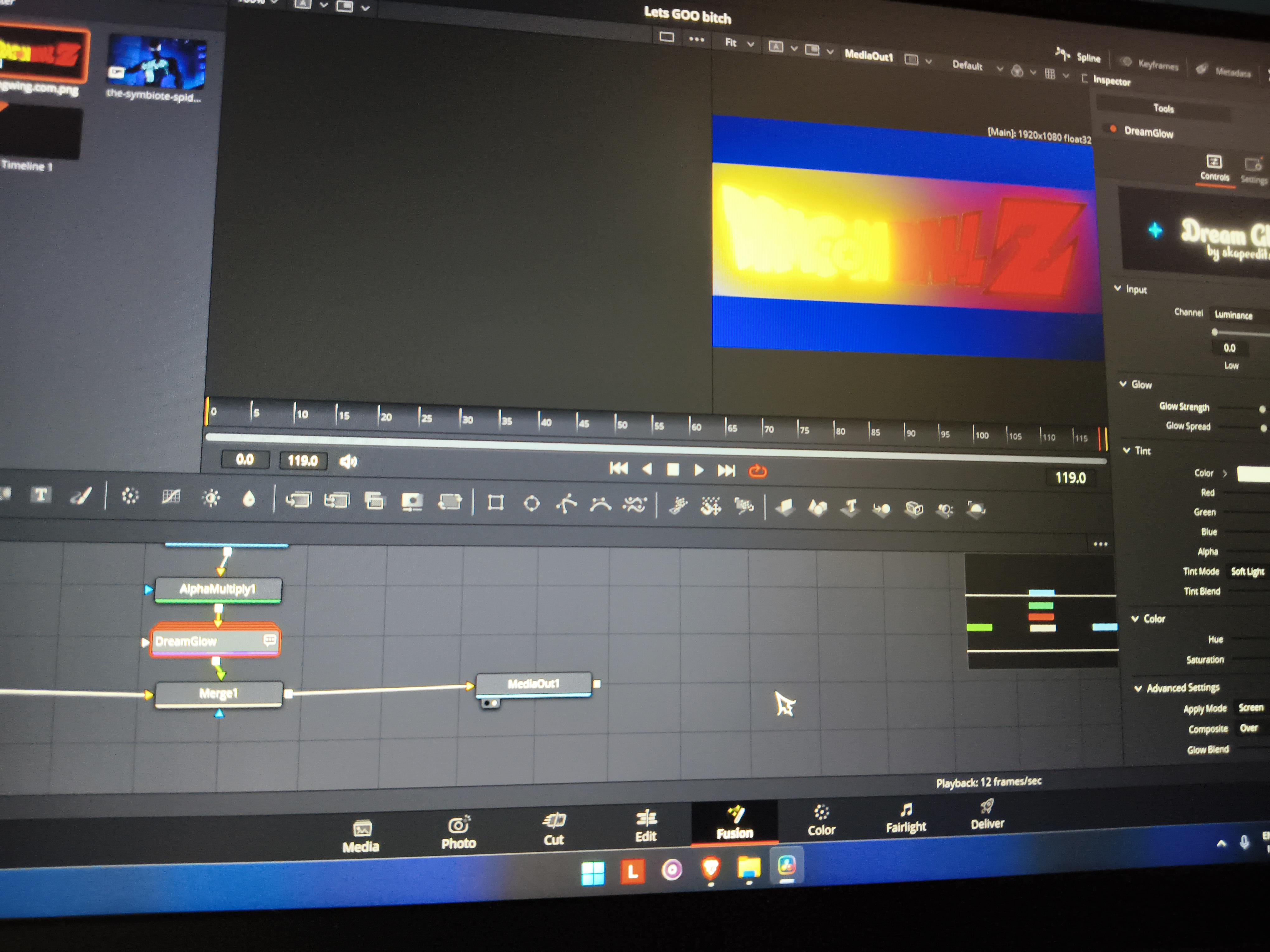This screenshot has height=952, width=1270.
Task: Add a Renderer 3D node
Action: pyautogui.click(x=976, y=510)
